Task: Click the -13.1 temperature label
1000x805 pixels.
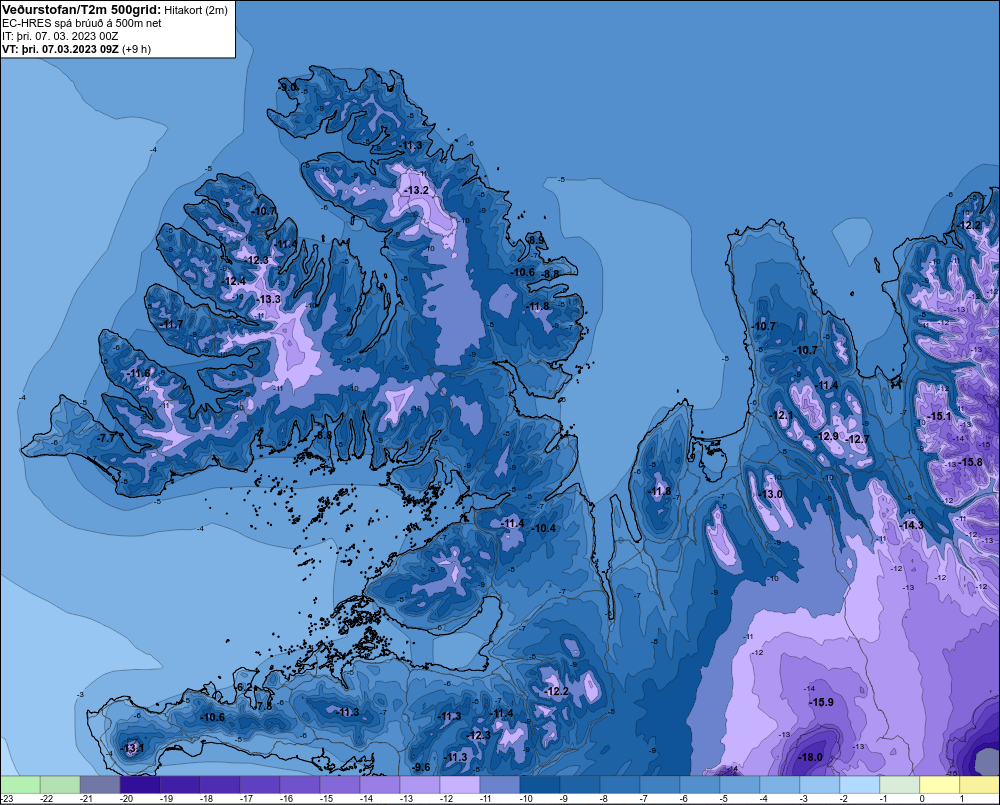Action: [133, 748]
